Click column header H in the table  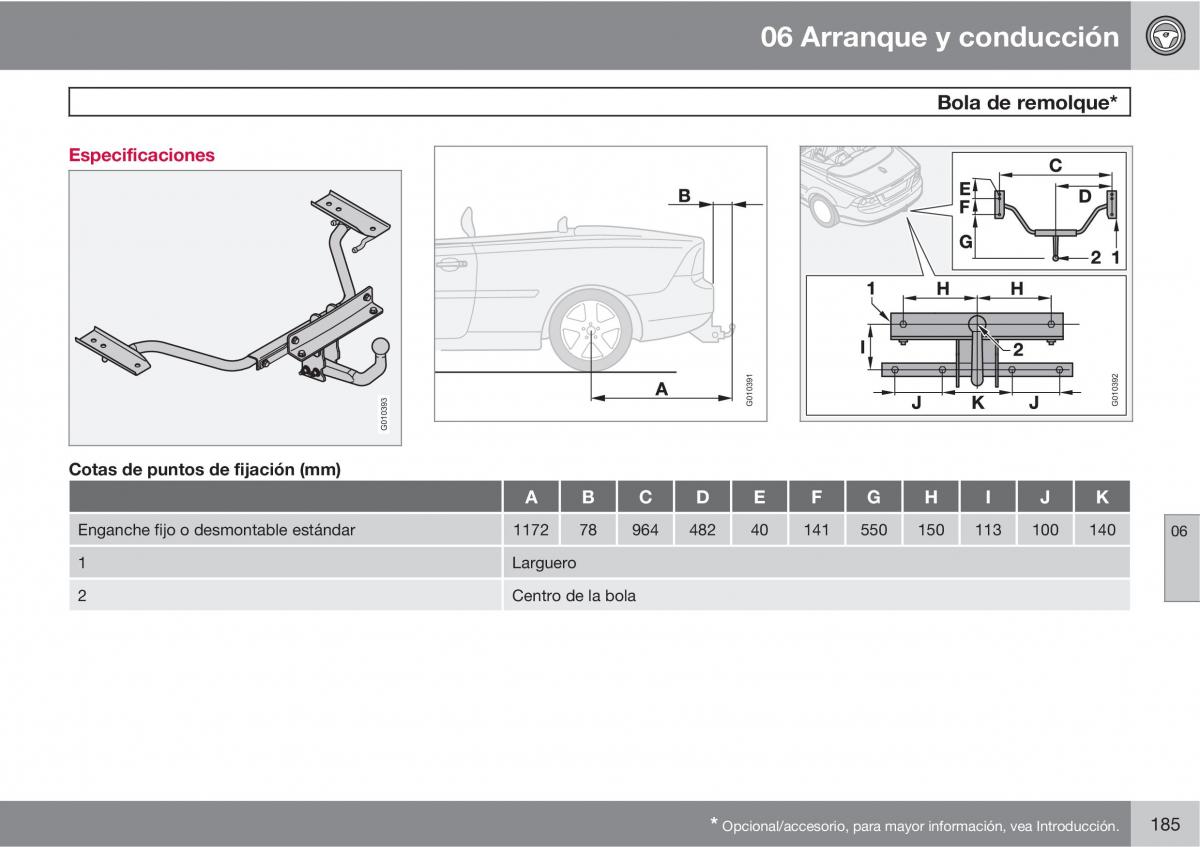click(930, 497)
